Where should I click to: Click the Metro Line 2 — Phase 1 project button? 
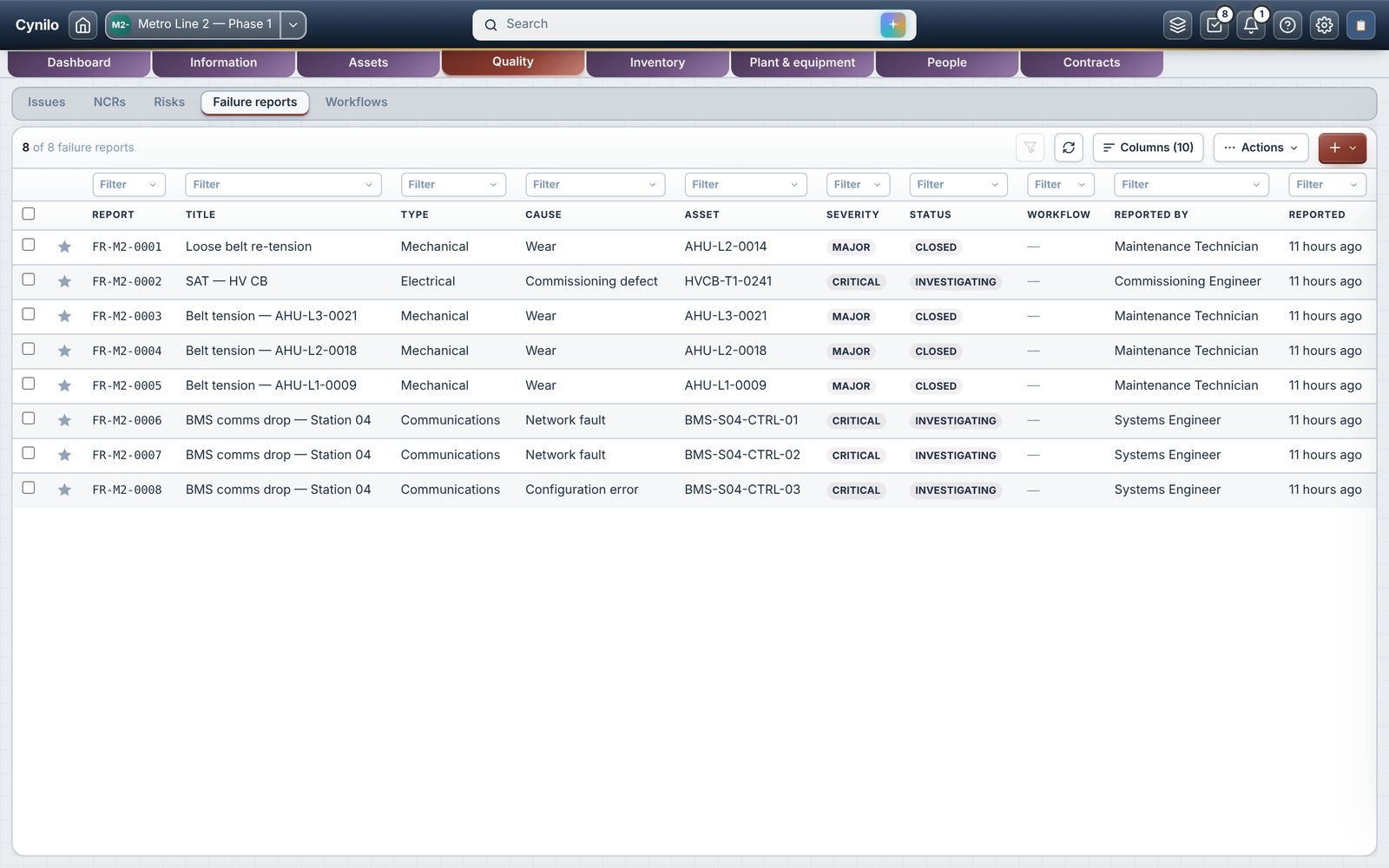click(194, 25)
